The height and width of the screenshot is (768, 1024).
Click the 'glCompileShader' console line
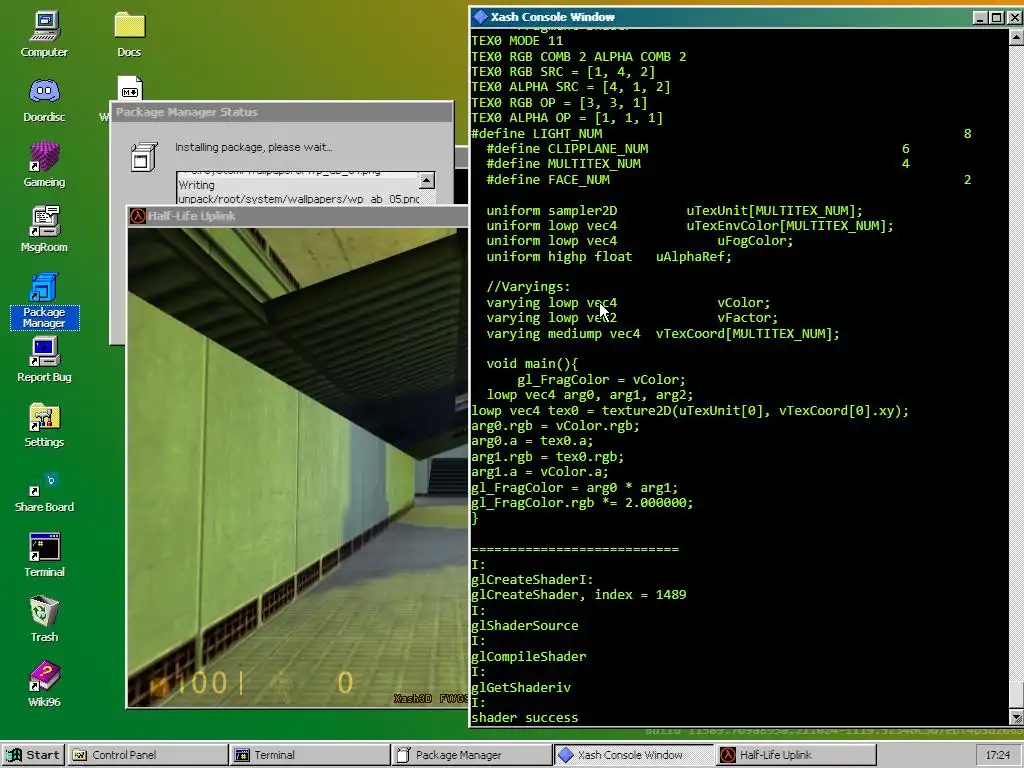[528, 656]
